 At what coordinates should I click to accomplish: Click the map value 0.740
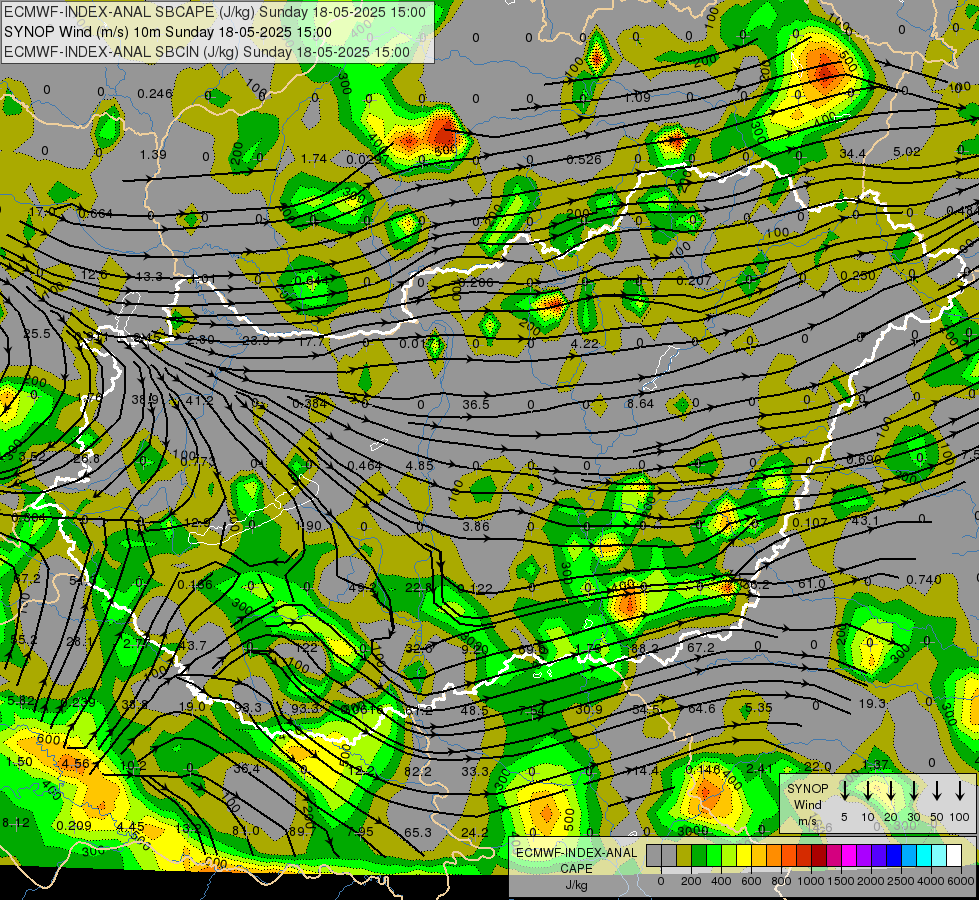(923, 580)
